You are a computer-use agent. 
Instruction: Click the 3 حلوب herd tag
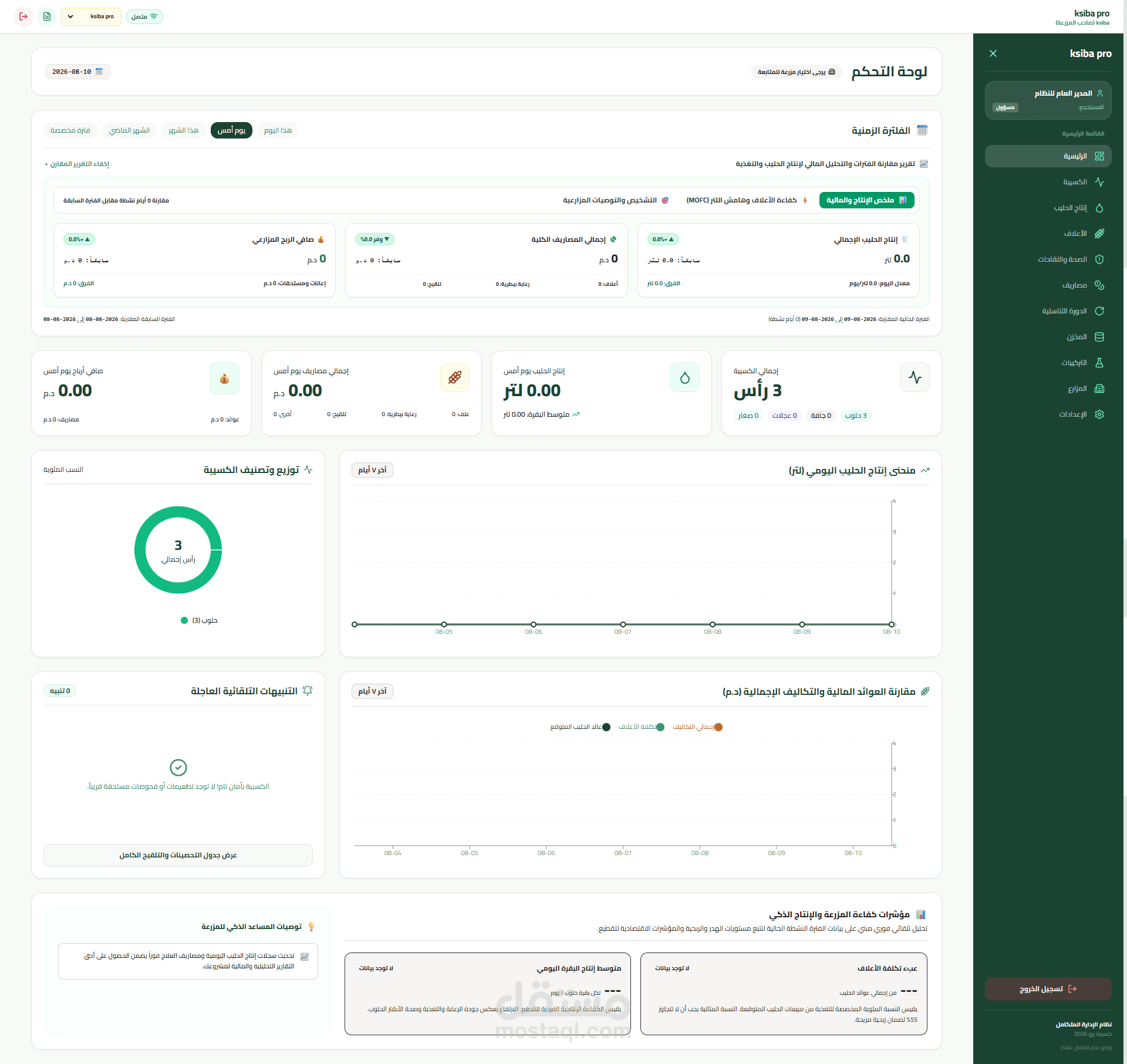pos(856,416)
